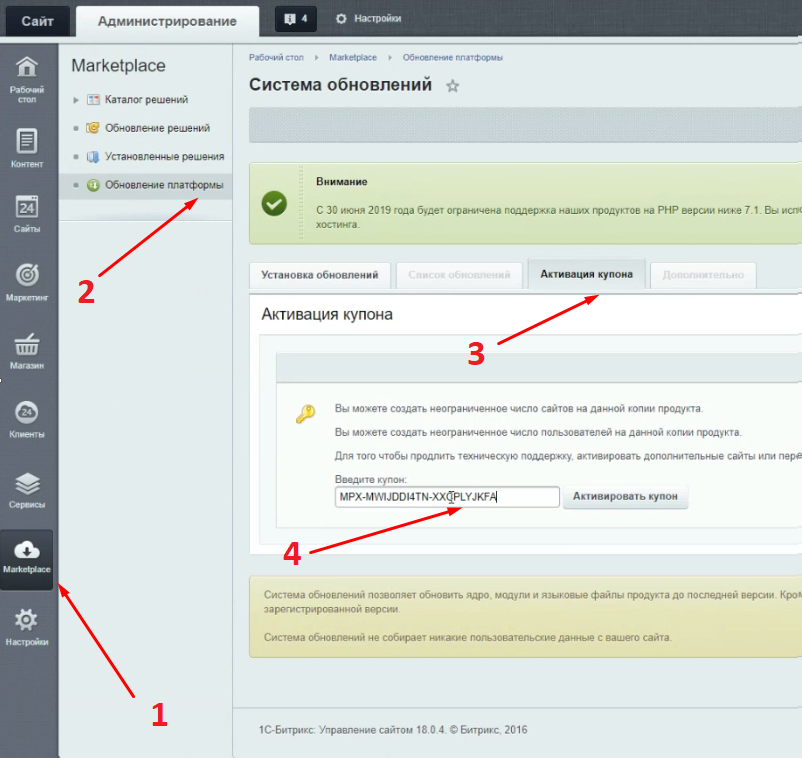
Task: Click note about not collecting пользовательские данные
Action: pyautogui.click(x=467, y=637)
